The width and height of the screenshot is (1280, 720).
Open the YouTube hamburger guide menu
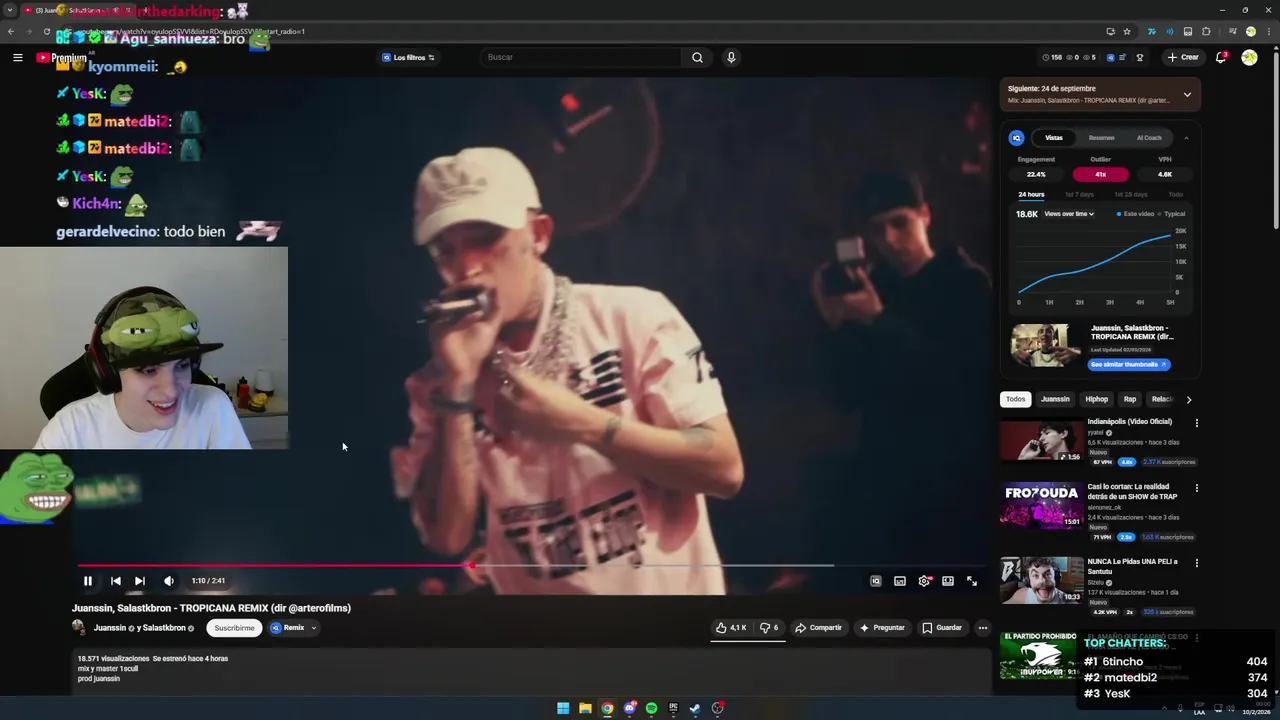pyautogui.click(x=17, y=58)
